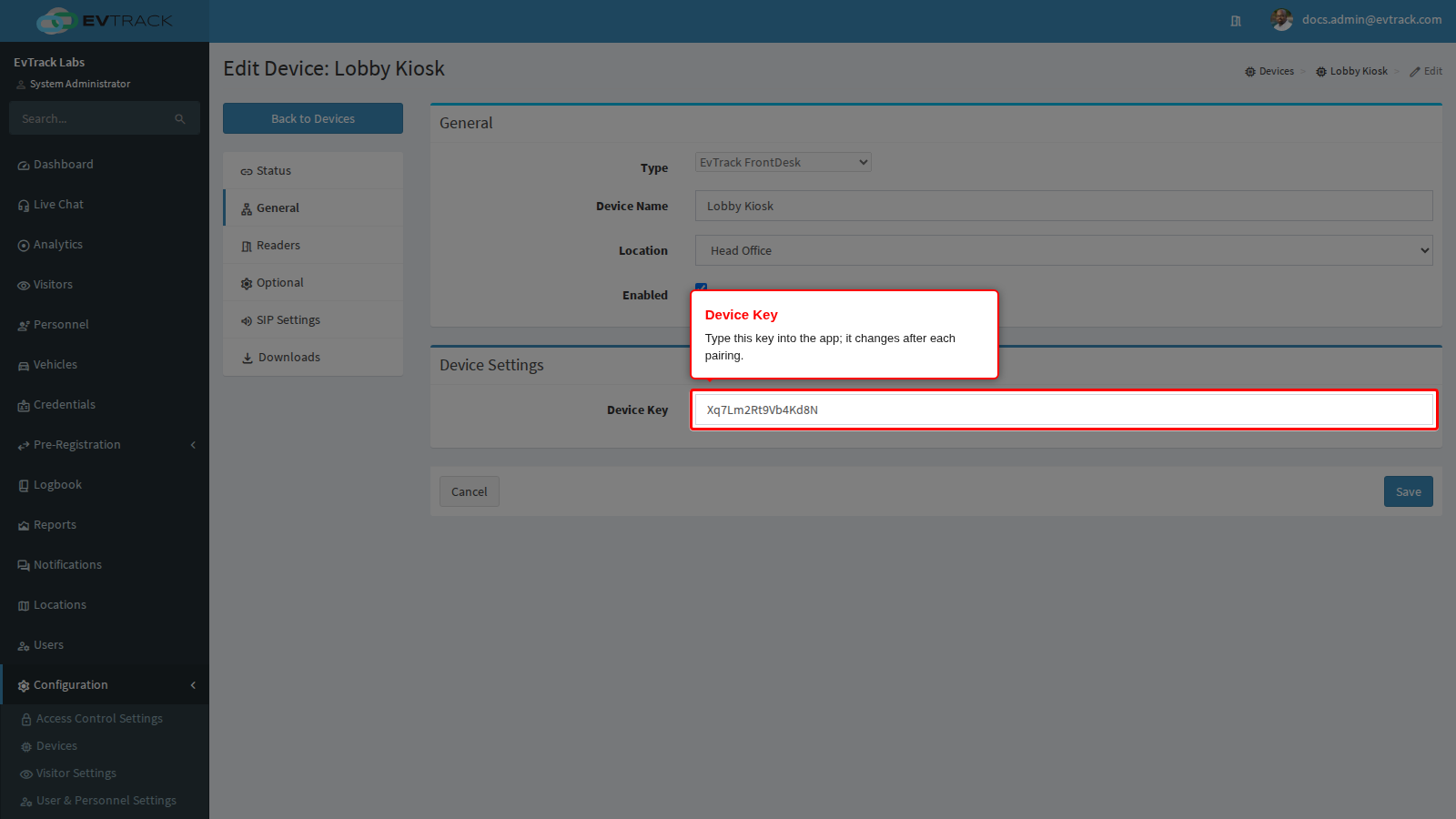Click the sidebar search magnifier icon
Screen dimensions: 1456x819
[180, 119]
